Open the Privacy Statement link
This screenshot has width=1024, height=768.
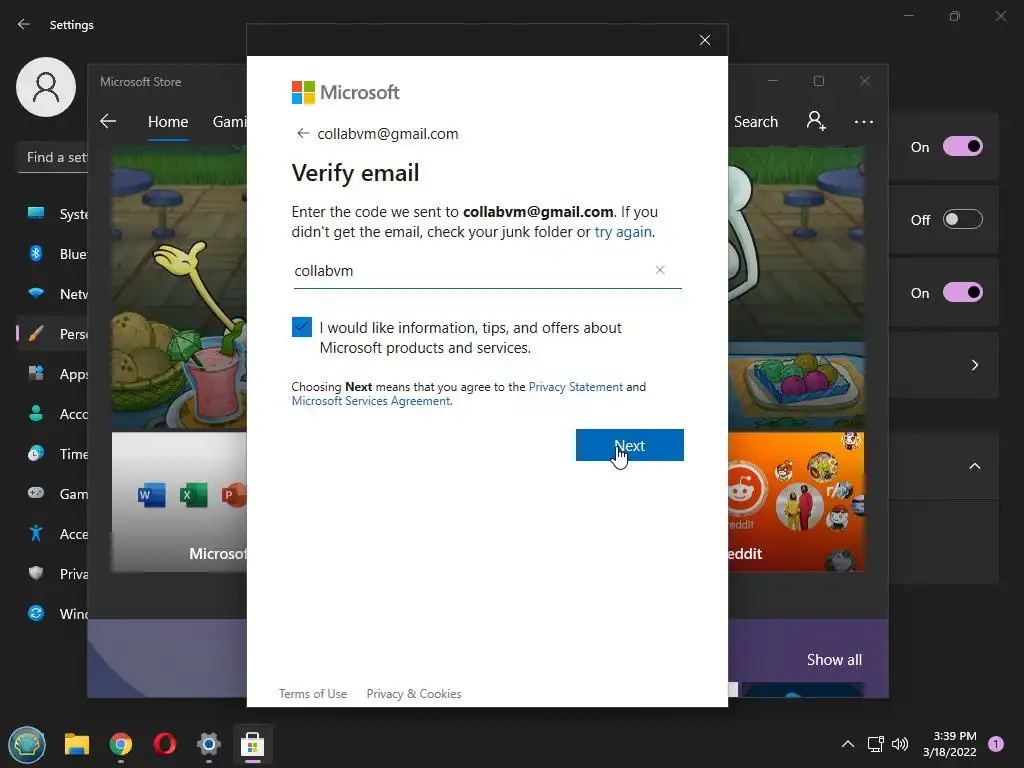click(x=575, y=387)
